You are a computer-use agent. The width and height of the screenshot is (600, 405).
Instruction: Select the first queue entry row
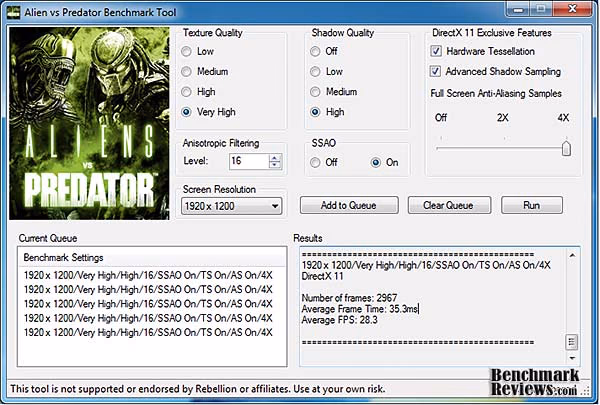(x=148, y=275)
